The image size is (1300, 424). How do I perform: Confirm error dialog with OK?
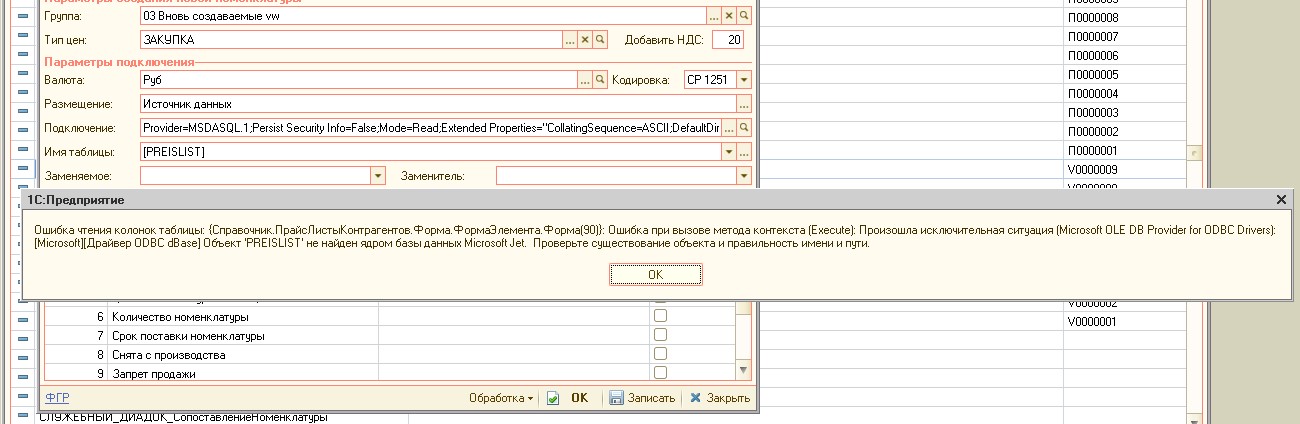coord(655,274)
